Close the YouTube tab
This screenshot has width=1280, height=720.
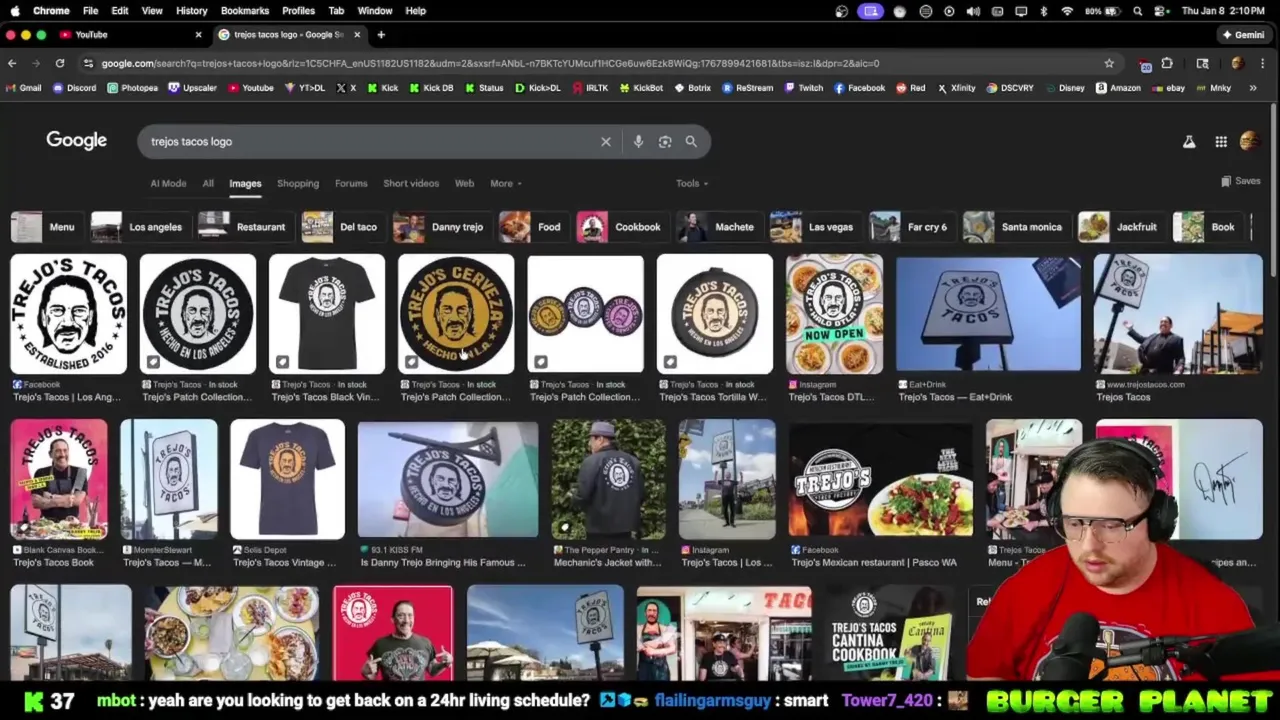198,35
